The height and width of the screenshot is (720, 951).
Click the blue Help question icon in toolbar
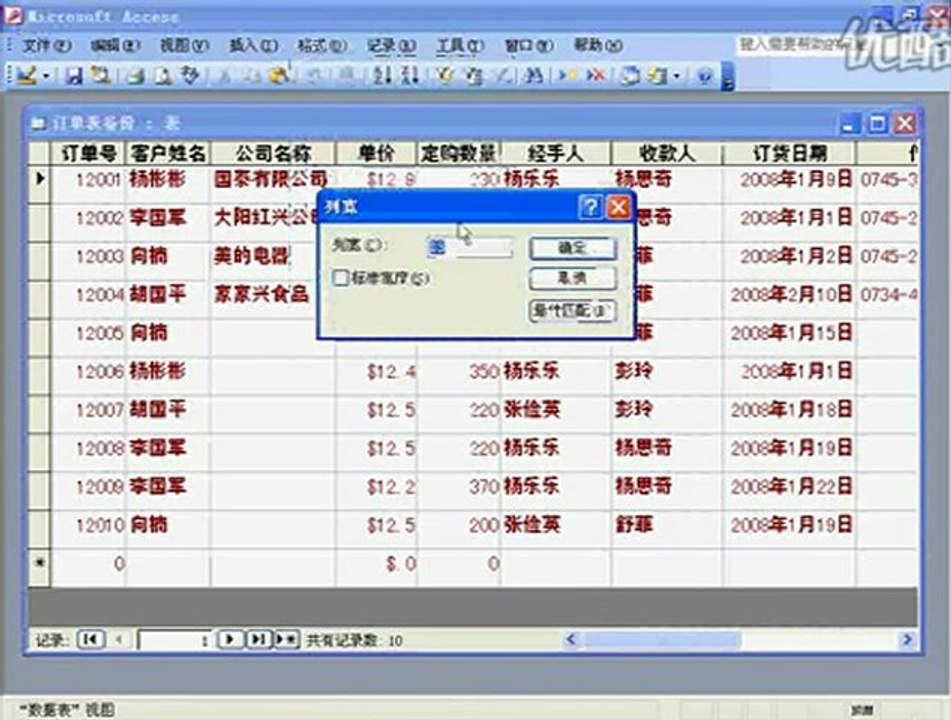tap(704, 76)
